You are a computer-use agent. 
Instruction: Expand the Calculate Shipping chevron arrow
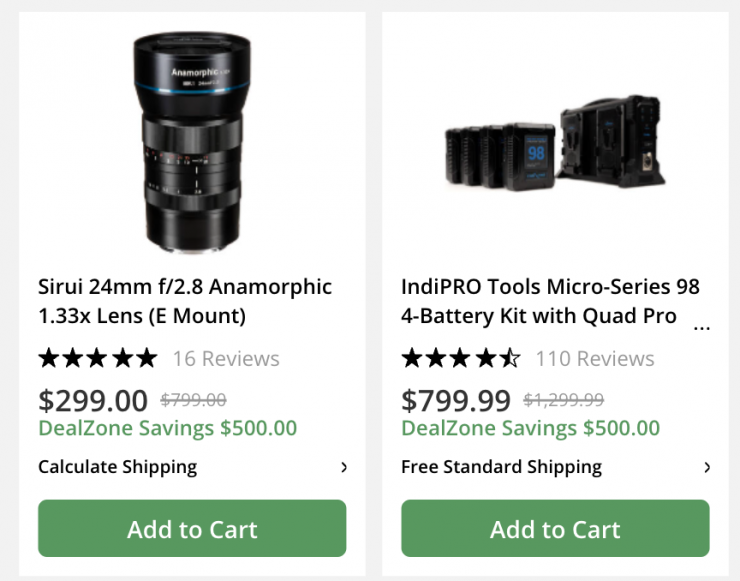[x=344, y=467]
